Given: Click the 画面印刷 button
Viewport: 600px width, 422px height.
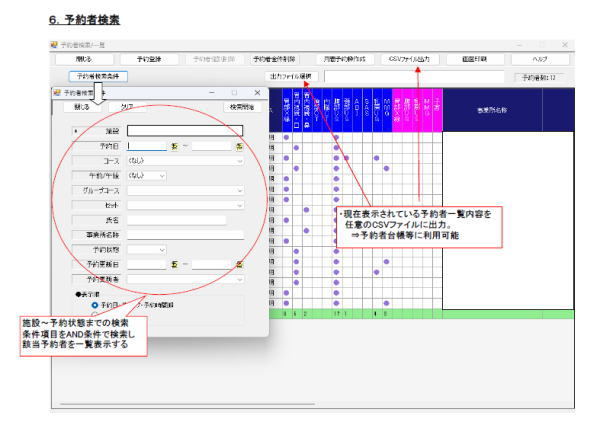Looking at the screenshot, I should [x=474, y=59].
